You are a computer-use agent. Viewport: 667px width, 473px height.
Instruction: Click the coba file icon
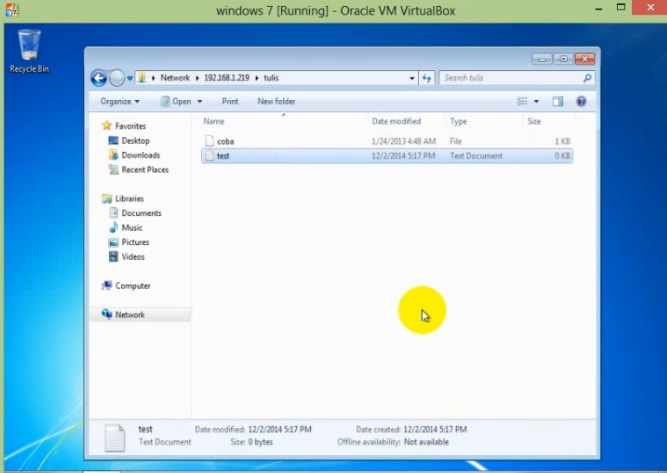[209, 141]
